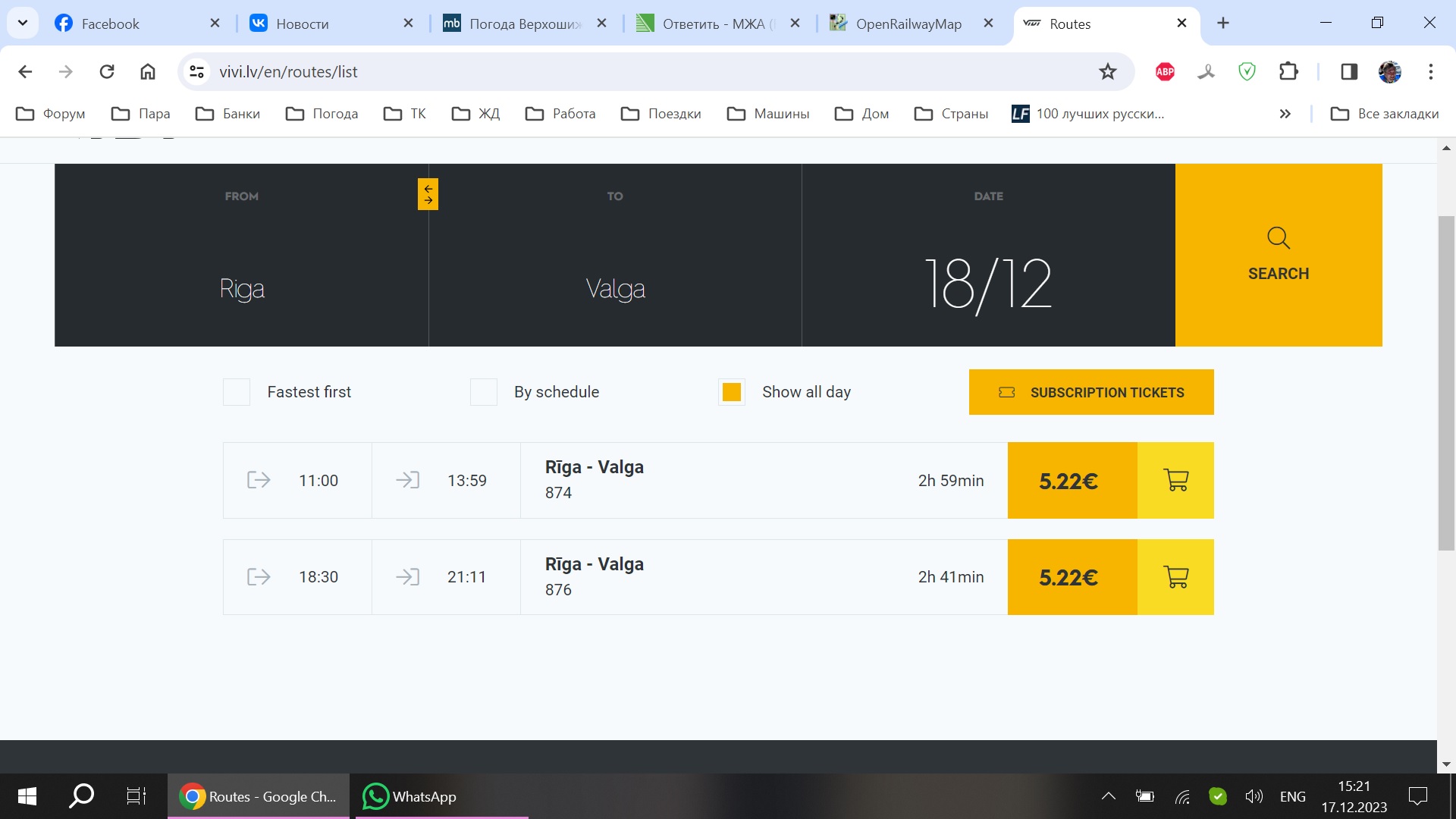
Task: Check the By schedule option
Action: click(484, 392)
